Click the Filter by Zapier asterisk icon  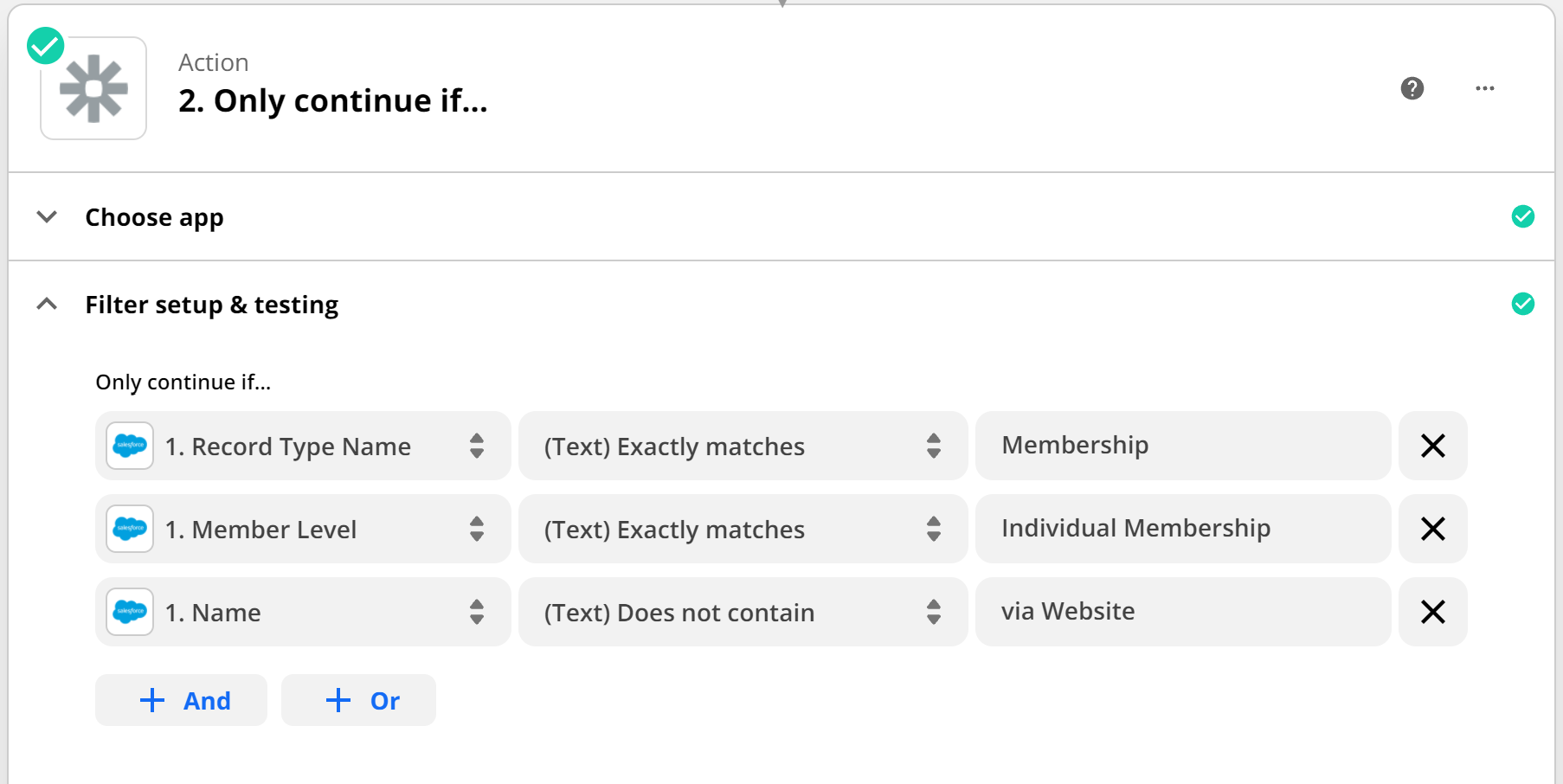tap(93, 88)
